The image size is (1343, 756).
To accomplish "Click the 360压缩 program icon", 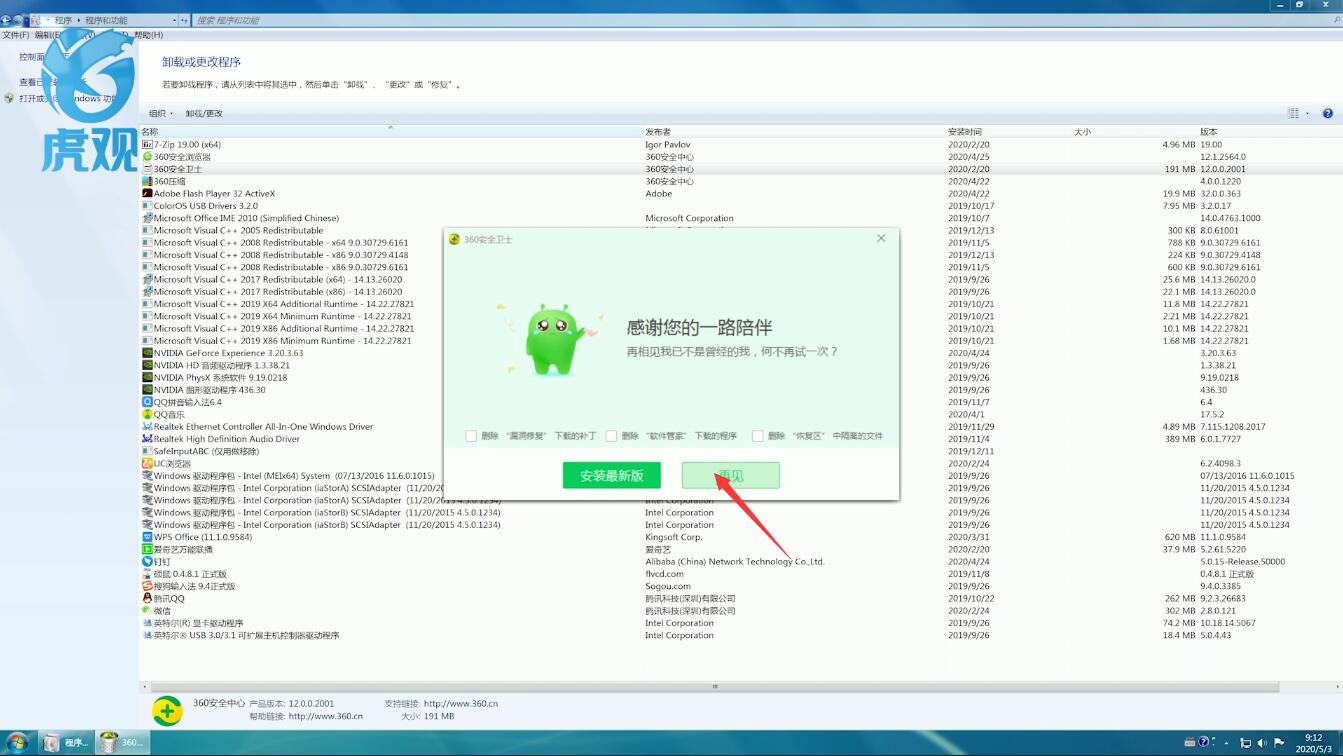I will pos(147,181).
